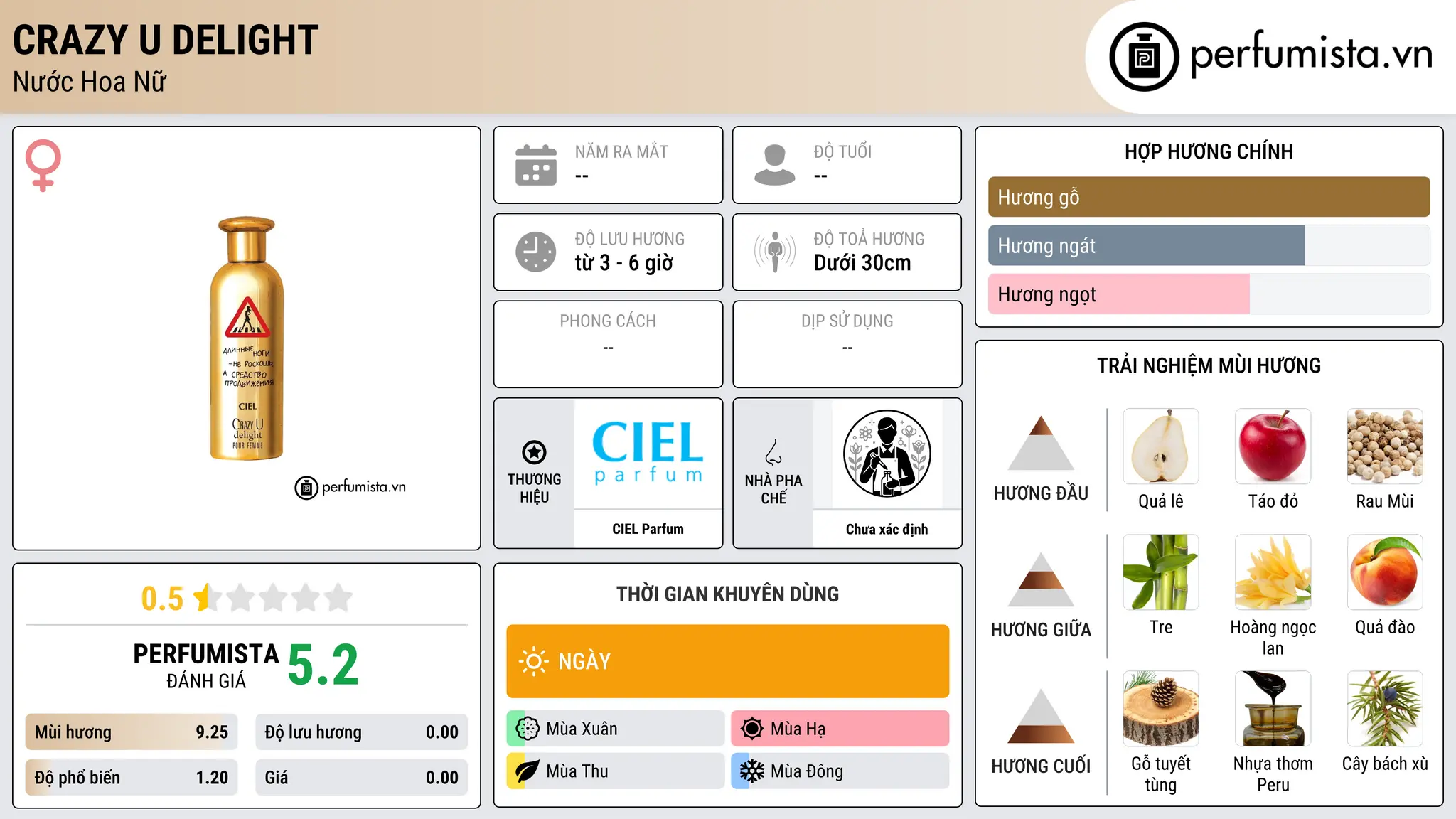Select the Gỗ tuyết tùng cedarwood image
The width and height of the screenshot is (1456, 819).
1161,709
